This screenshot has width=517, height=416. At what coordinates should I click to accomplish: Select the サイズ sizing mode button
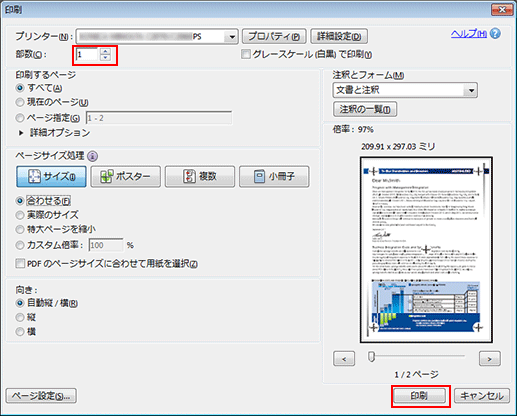(51, 176)
